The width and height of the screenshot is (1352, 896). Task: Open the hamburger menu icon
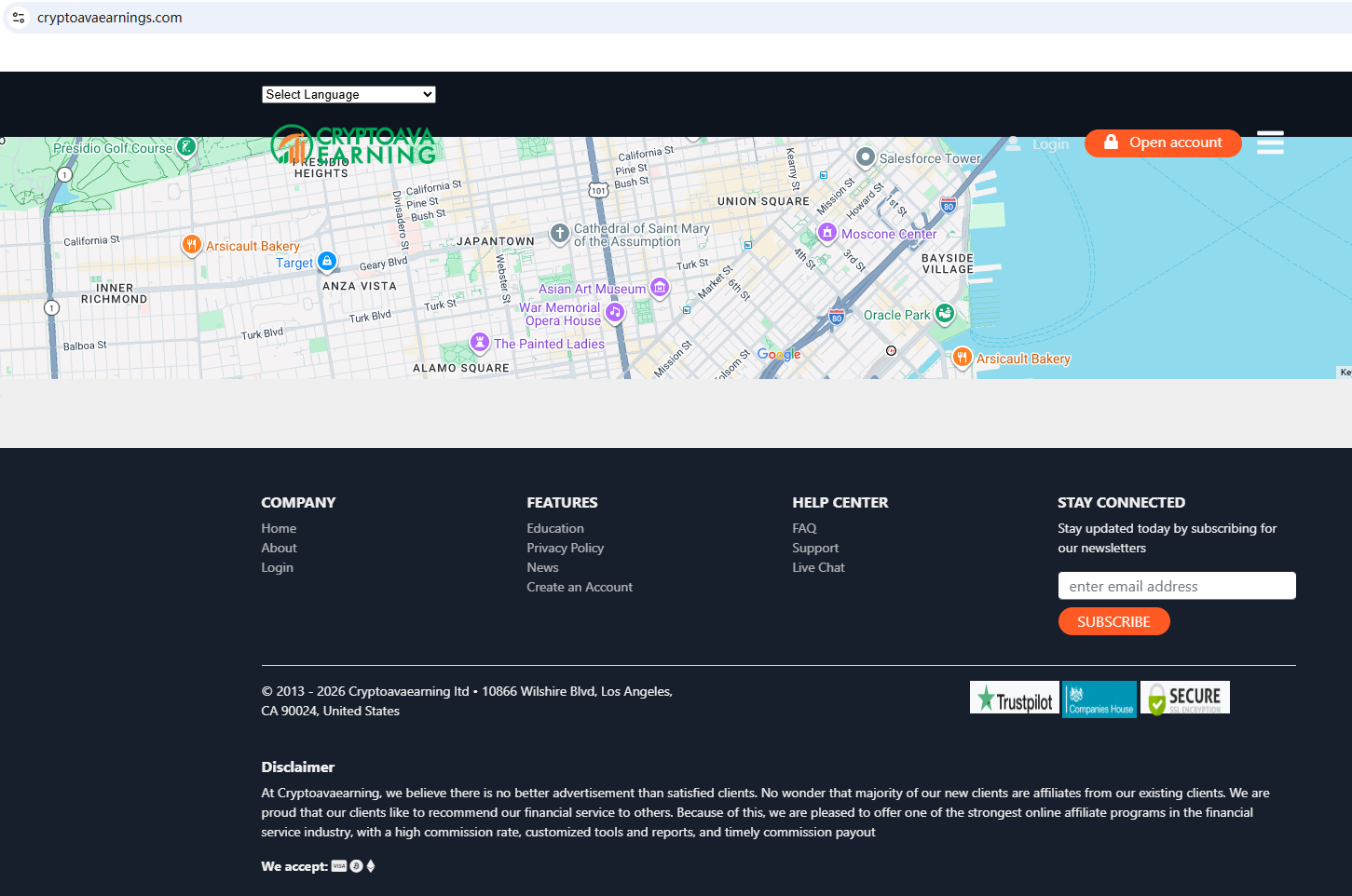coord(1270,143)
